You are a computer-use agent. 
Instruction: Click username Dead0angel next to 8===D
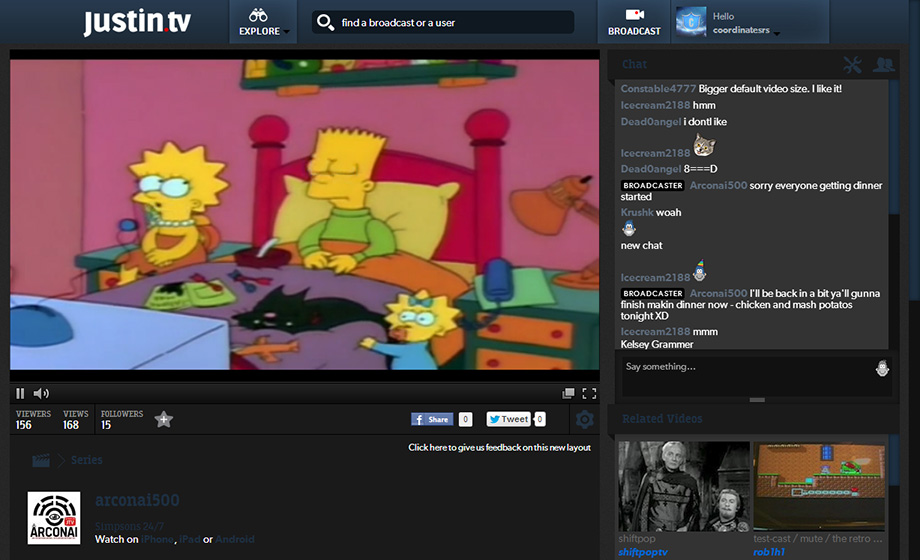651,169
